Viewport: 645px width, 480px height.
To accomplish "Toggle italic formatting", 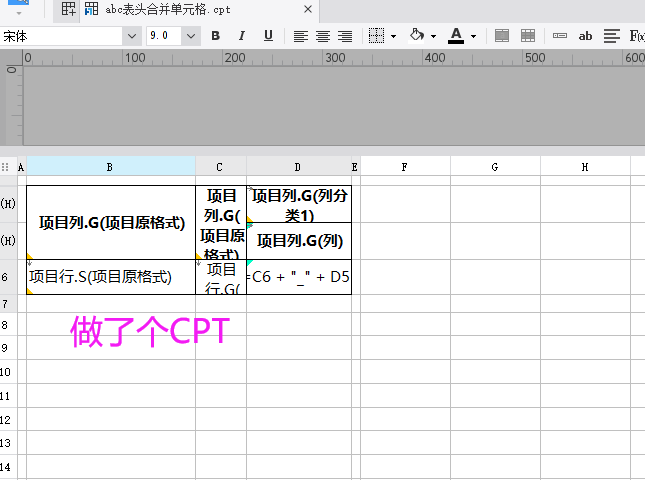I will coord(242,36).
